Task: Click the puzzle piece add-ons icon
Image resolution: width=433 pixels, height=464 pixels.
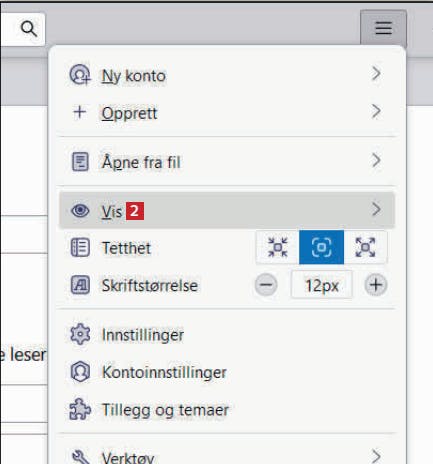Action: pos(80,409)
